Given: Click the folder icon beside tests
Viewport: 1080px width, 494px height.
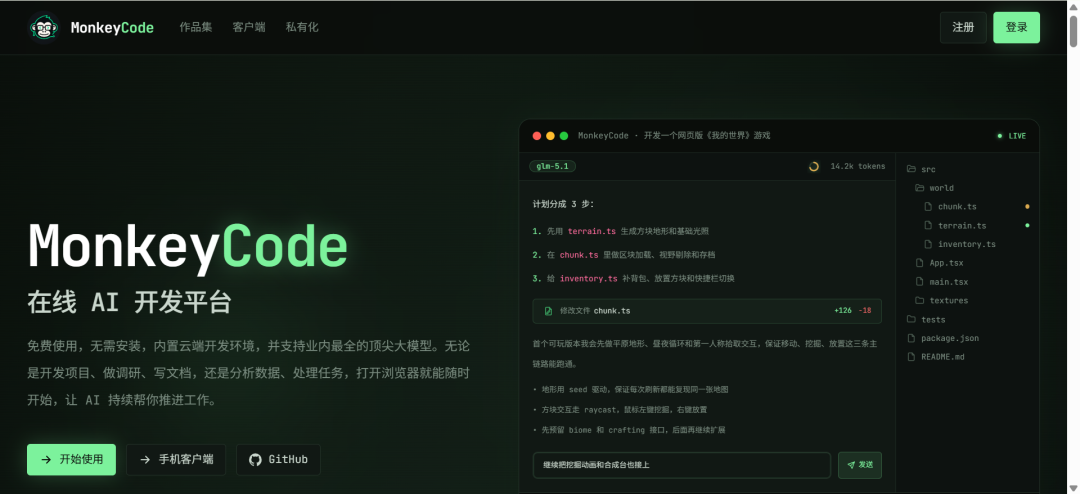Looking at the screenshot, I should [x=911, y=319].
